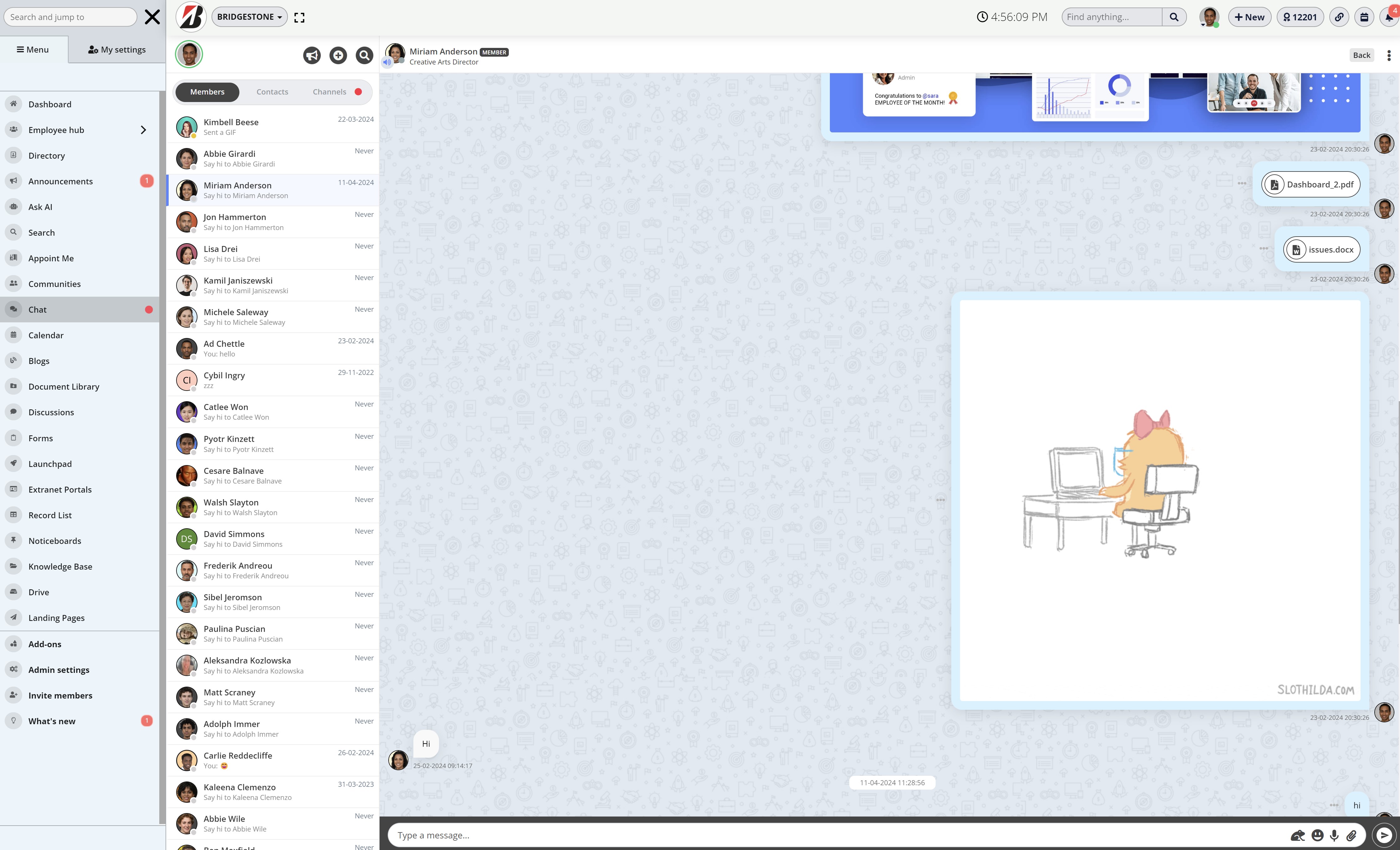Viewport: 1400px width, 850px height.
Task: Close the side menu with X
Action: coord(152,17)
